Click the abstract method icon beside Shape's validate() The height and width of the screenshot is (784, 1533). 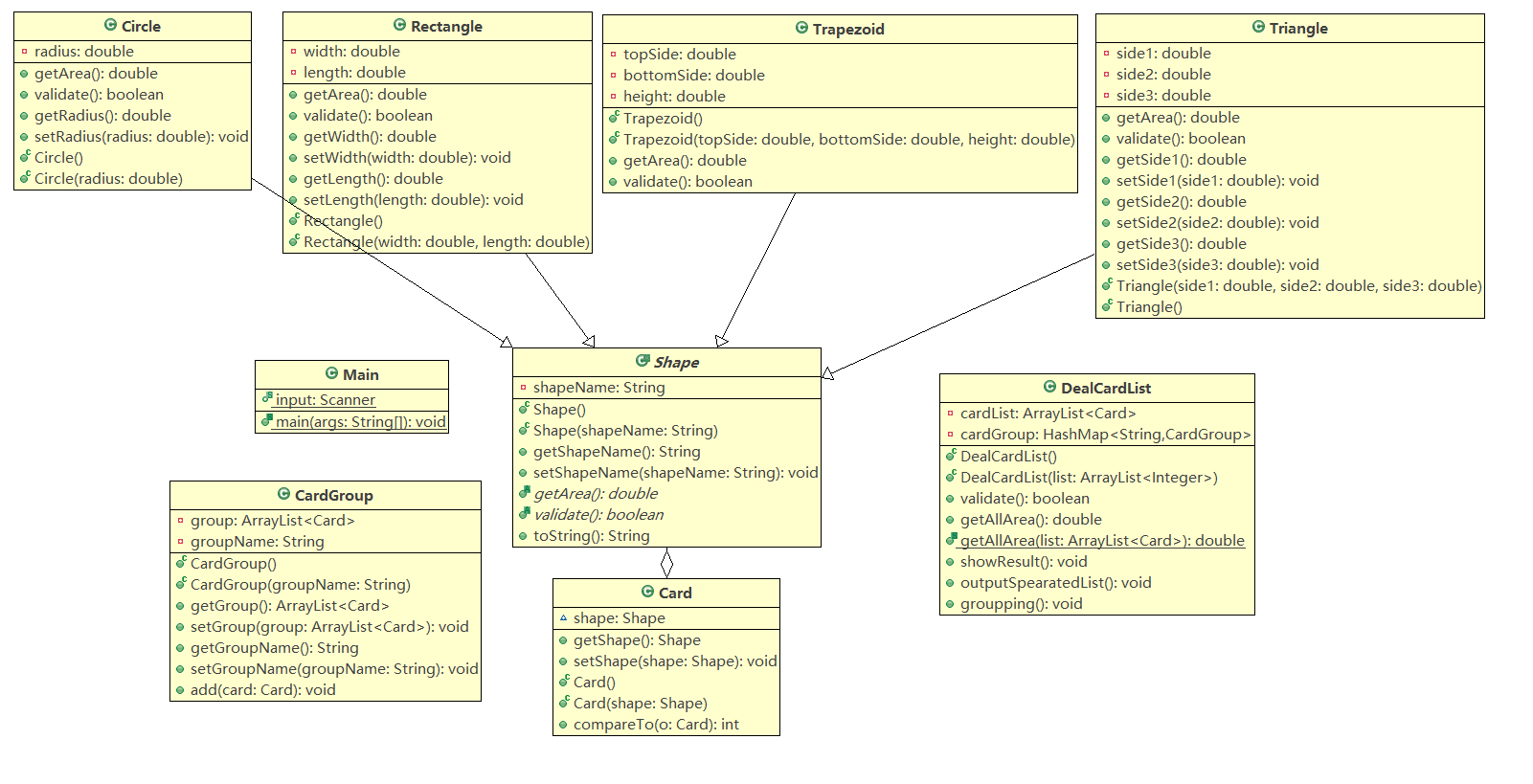pyautogui.click(x=525, y=513)
